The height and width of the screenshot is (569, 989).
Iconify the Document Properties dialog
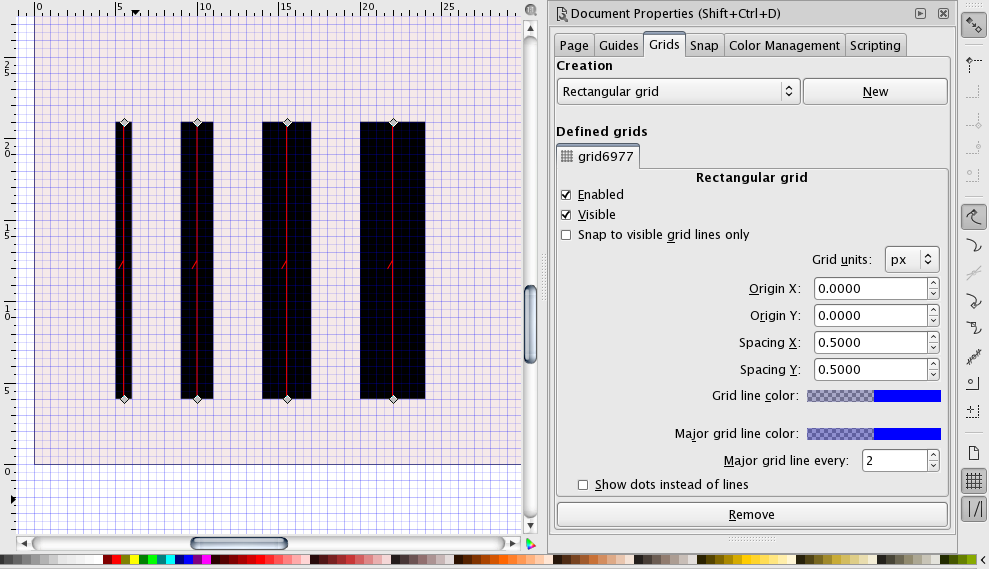pyautogui.click(x=921, y=13)
